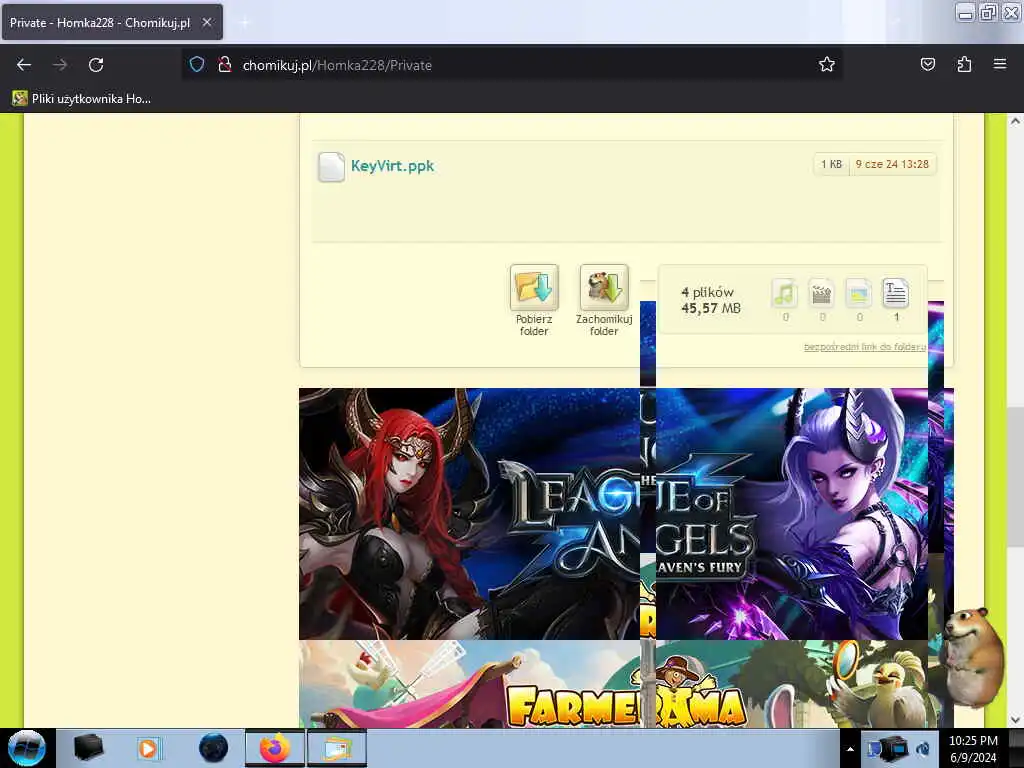
Task: Open the extensions puzzle icon
Action: [x=964, y=65]
